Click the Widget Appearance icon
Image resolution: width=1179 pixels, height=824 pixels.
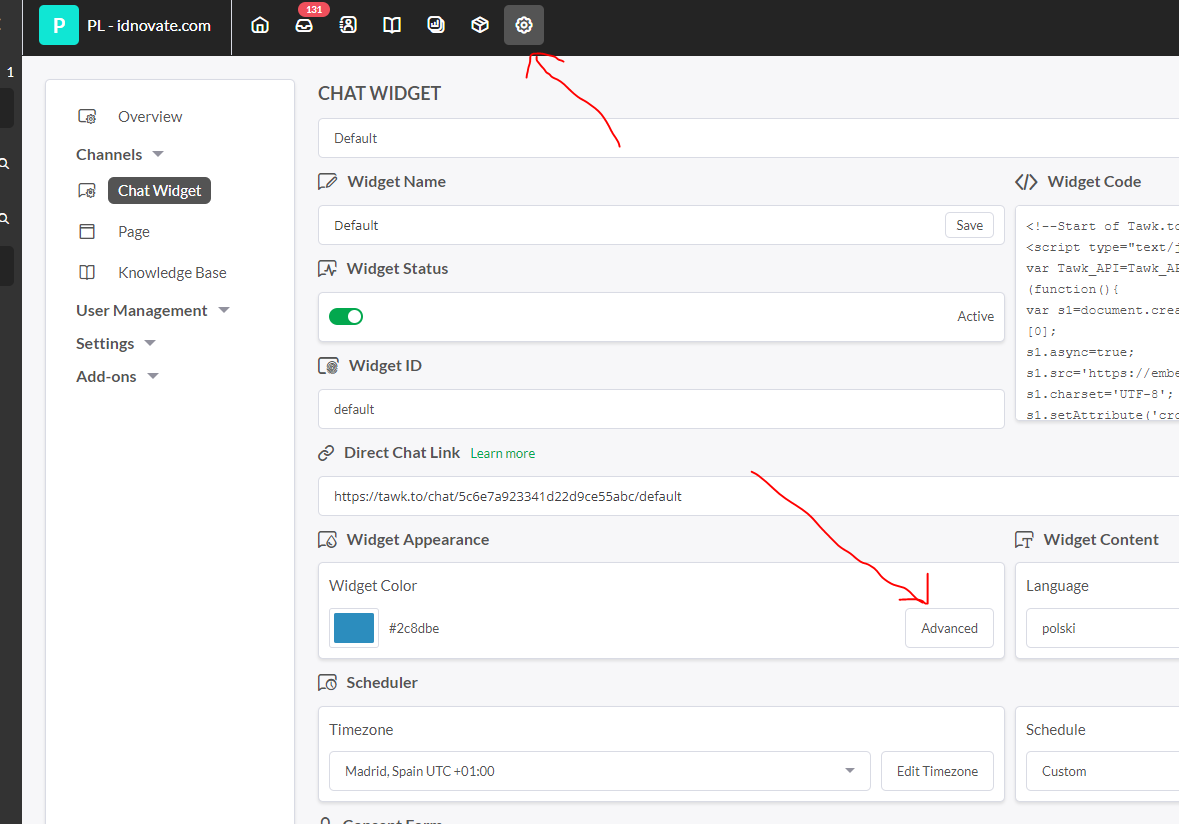coord(327,539)
